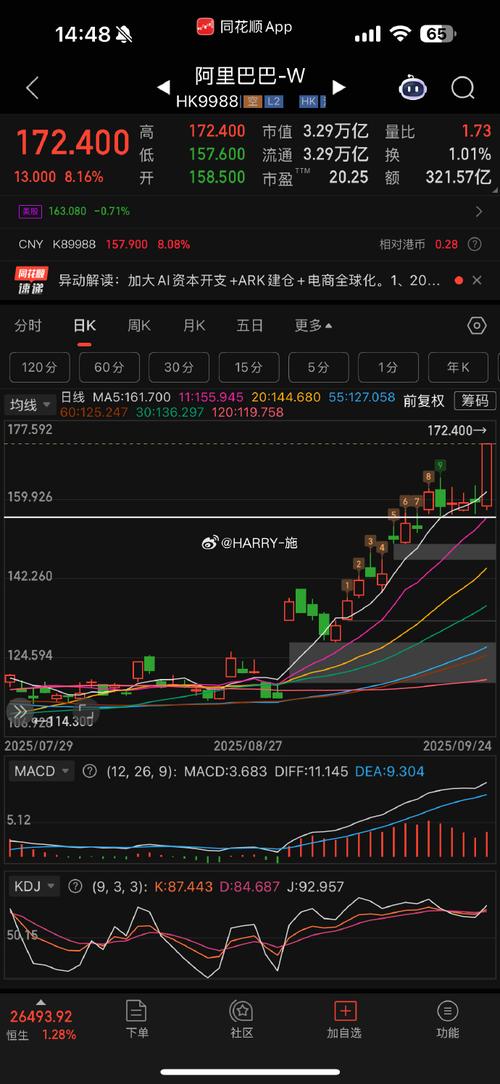The width and height of the screenshot is (500, 1084).
Task: Switch to 月K tab
Action: (x=194, y=326)
